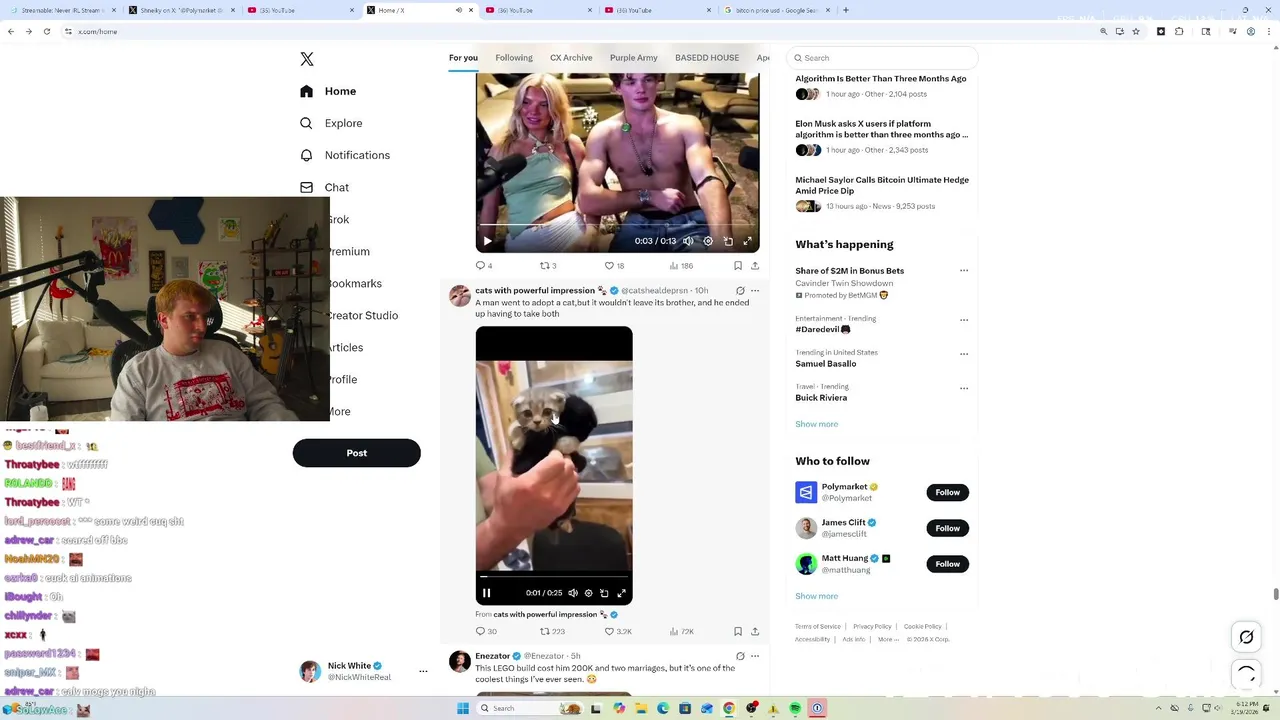Switch to the CX Archive tab

click(571, 58)
